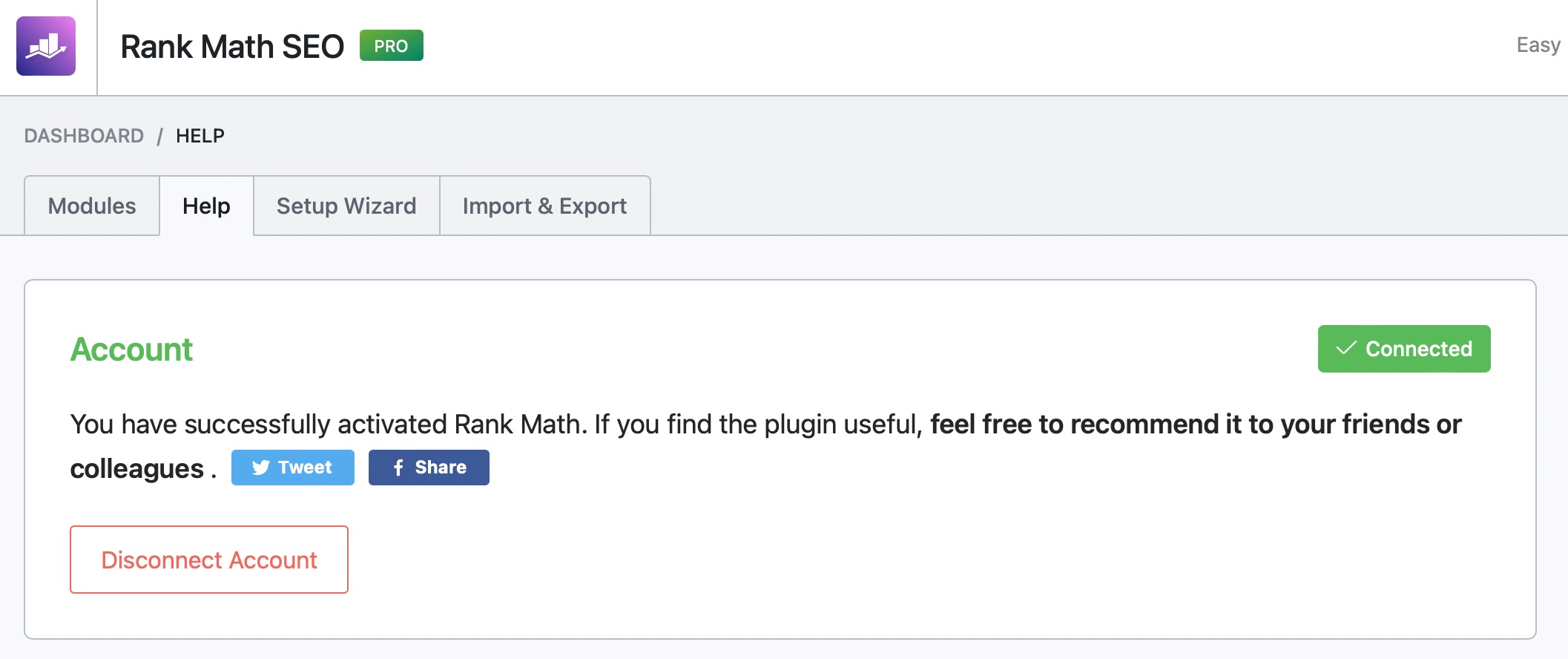The width and height of the screenshot is (1568, 659).
Task: Click the green Account heading
Action: pos(131,350)
